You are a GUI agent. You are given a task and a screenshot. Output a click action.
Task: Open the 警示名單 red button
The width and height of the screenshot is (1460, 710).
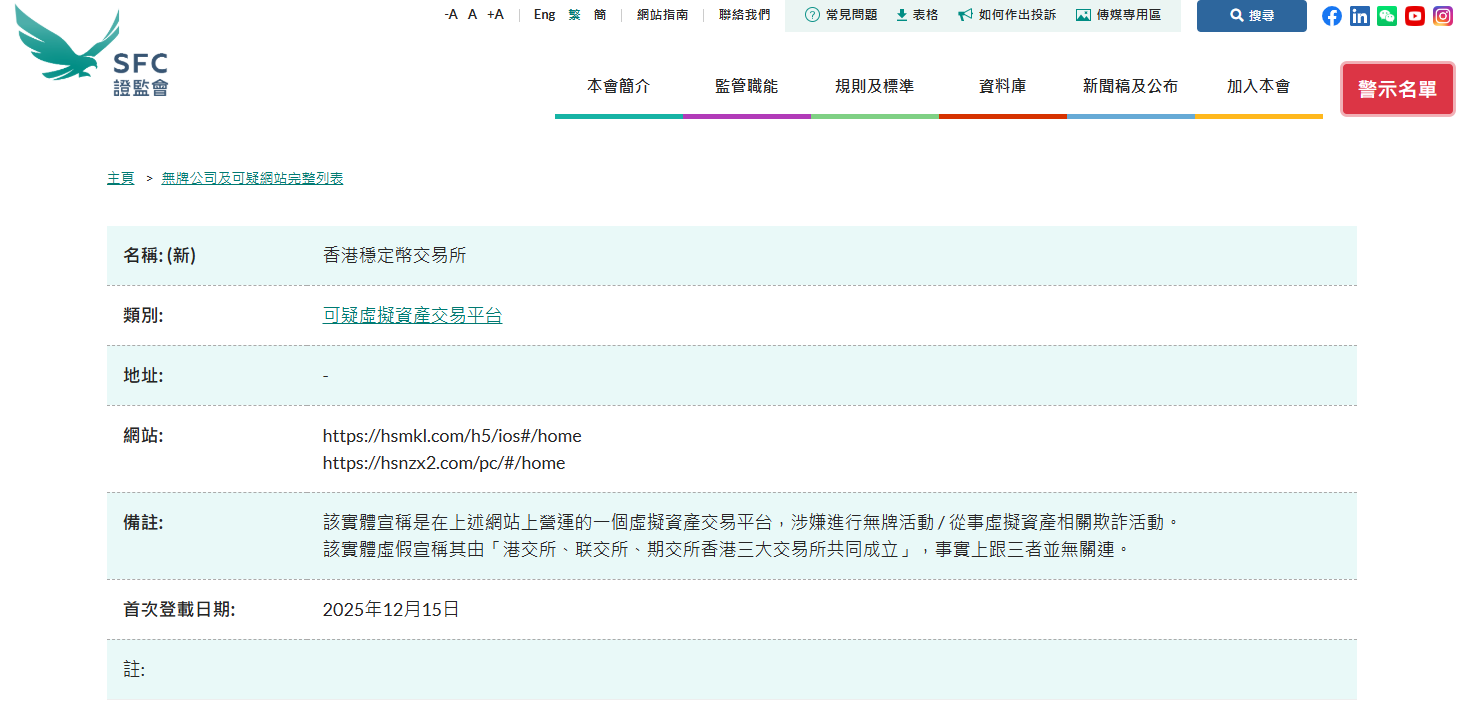(1397, 89)
